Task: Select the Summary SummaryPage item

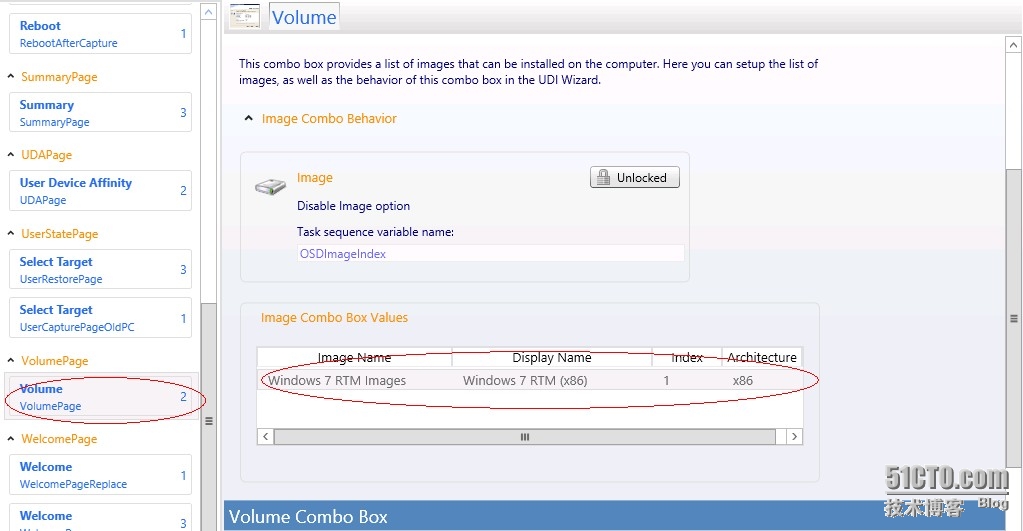Action: tap(100, 112)
